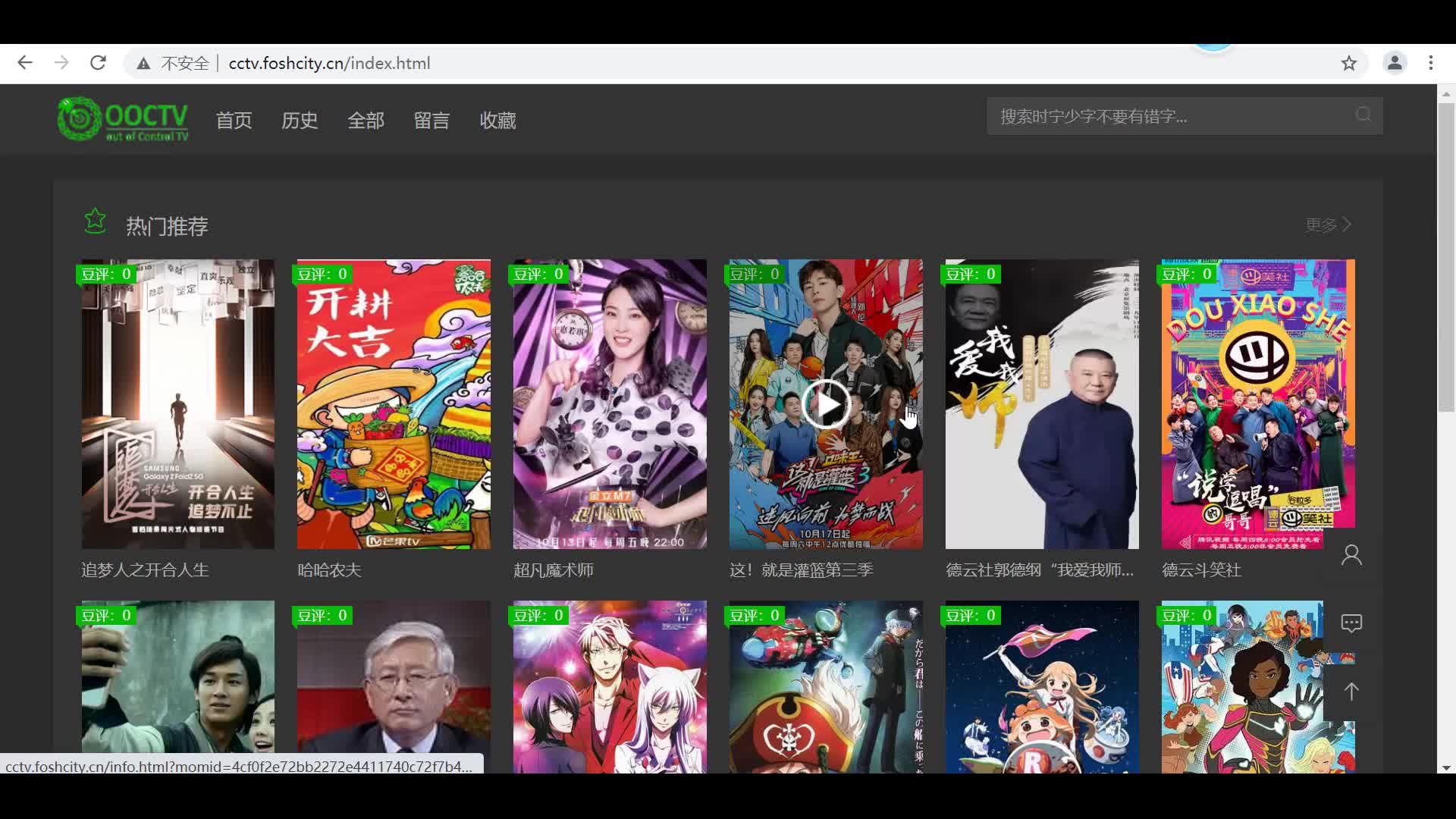
Task: Click 更多 to see more recommendations
Action: tap(1328, 224)
